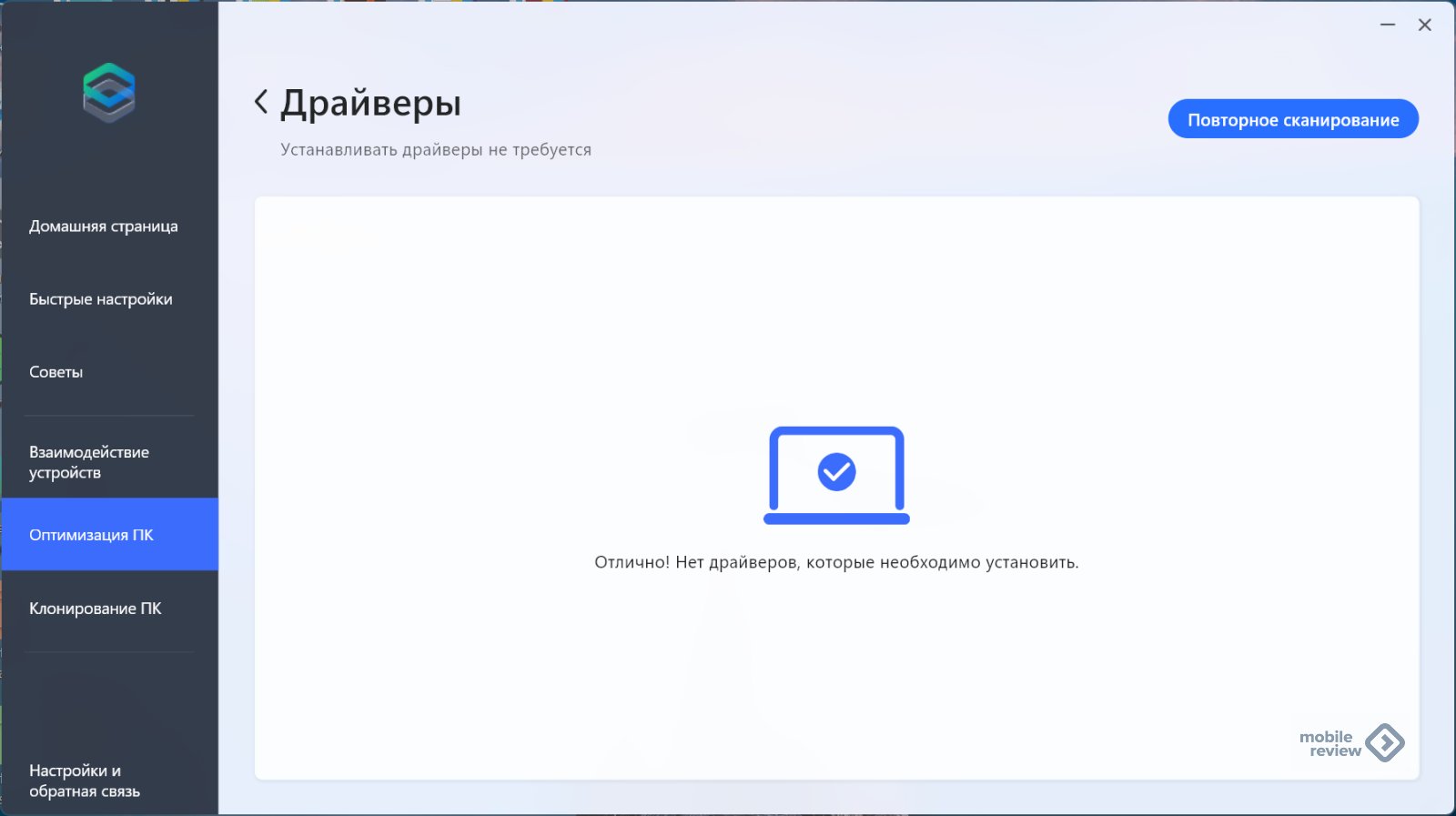Open Домашняя страница in the sidebar
This screenshot has height=816, width=1456.
point(104,227)
